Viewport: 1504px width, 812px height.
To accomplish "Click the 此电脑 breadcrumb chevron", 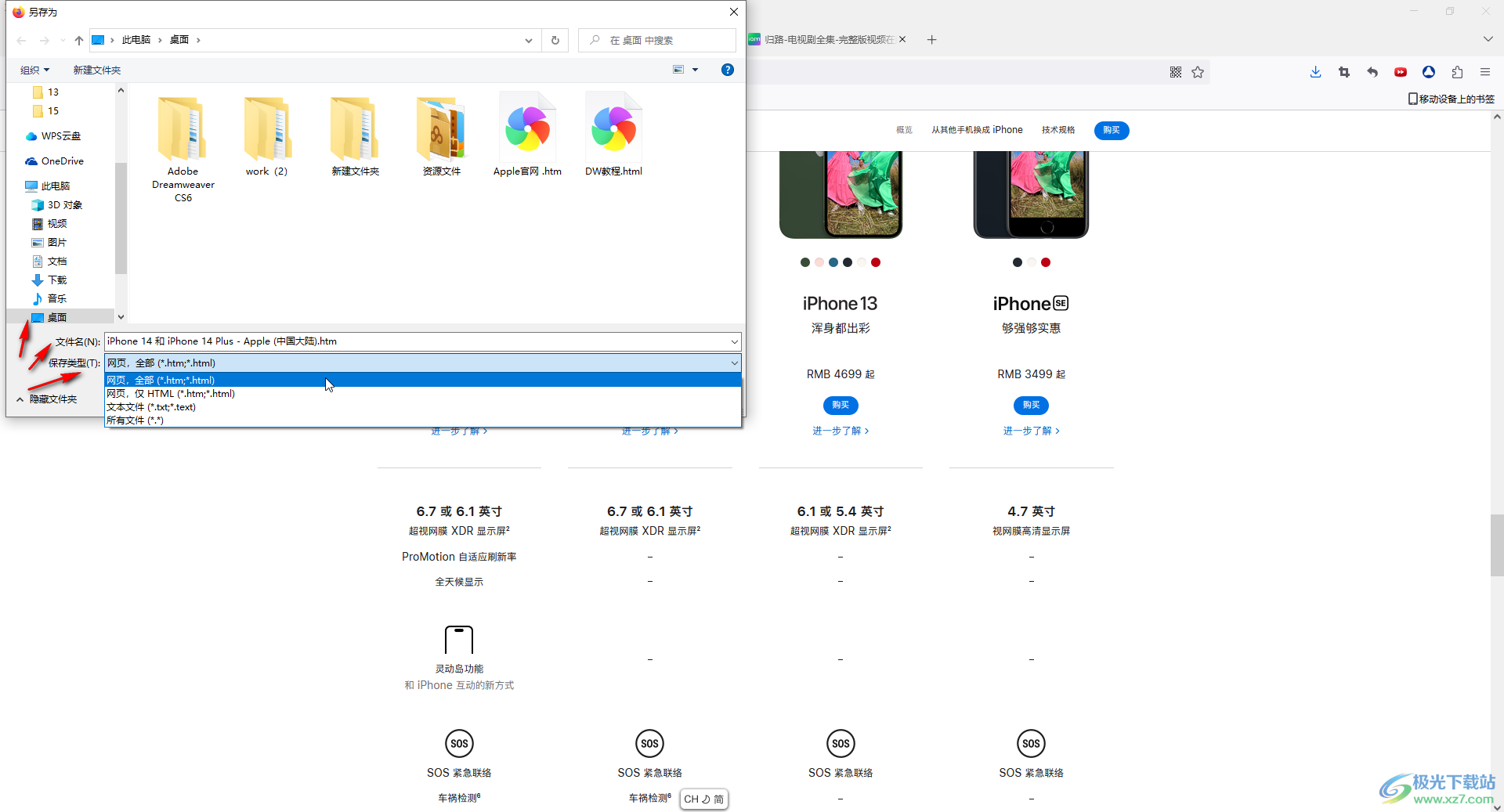I will [160, 40].
